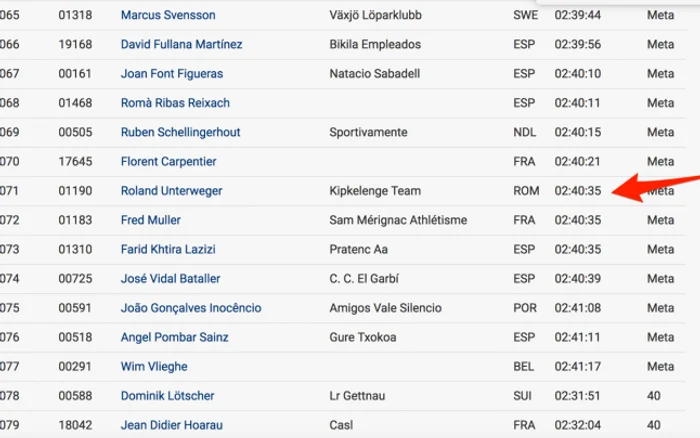Open David Fullana Martínez result details
This screenshot has width=700, height=438.
tap(181, 44)
